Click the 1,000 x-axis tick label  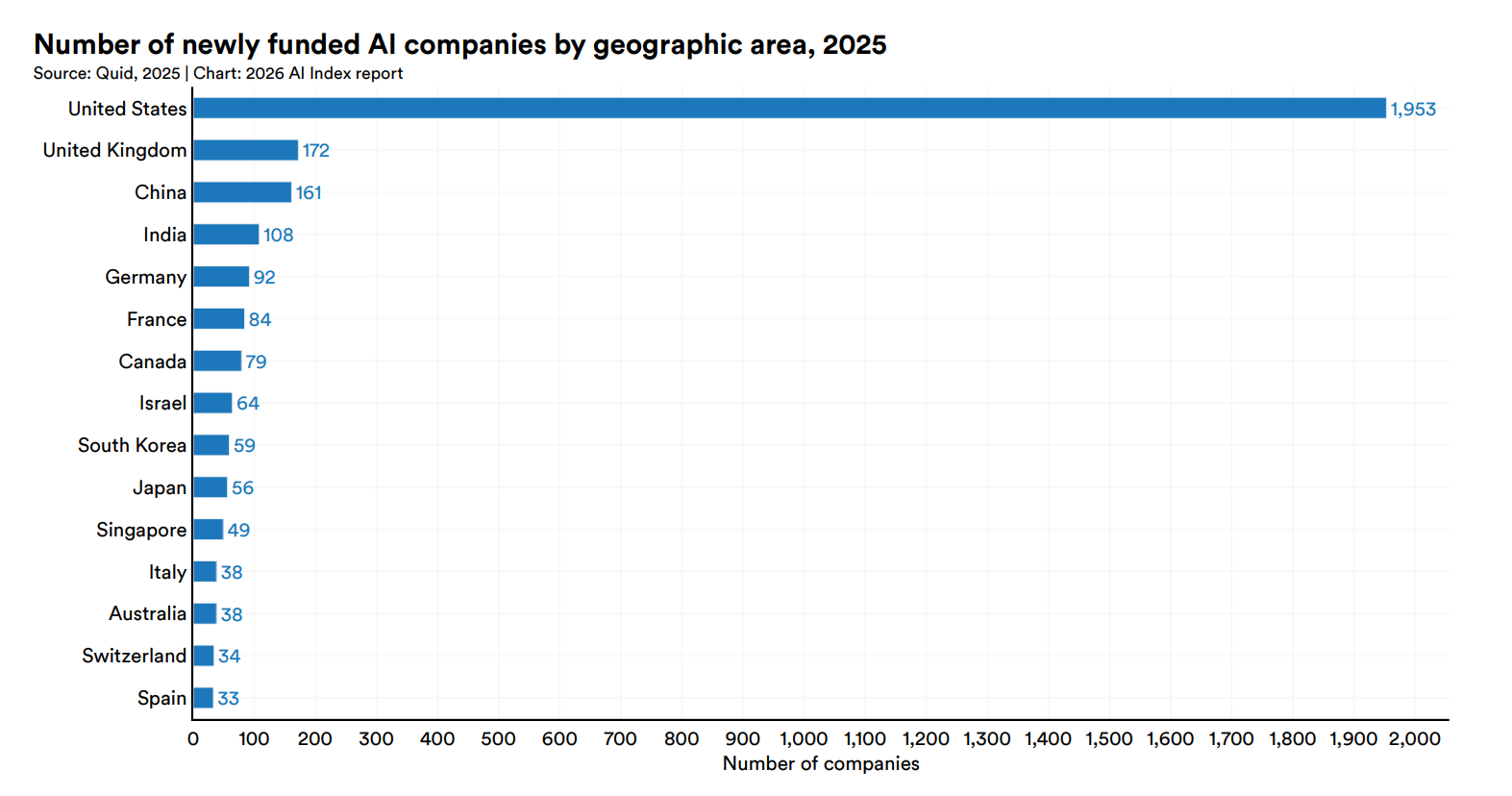[x=804, y=738]
